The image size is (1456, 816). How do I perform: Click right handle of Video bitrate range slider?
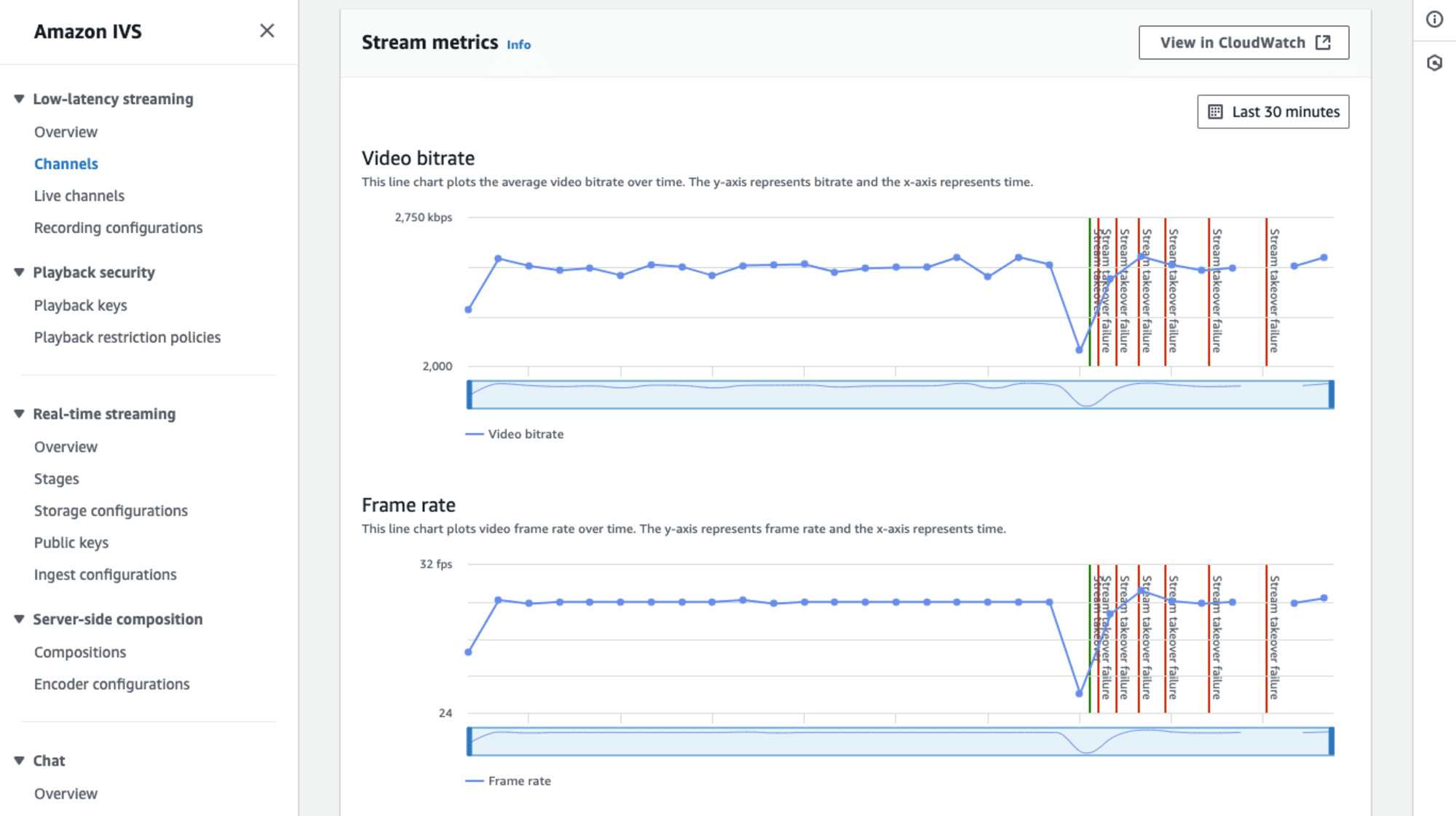1332,395
